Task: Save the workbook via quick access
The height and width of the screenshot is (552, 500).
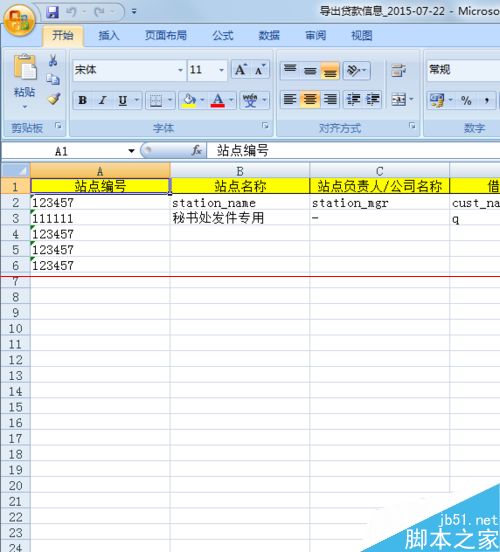Action: (52, 12)
